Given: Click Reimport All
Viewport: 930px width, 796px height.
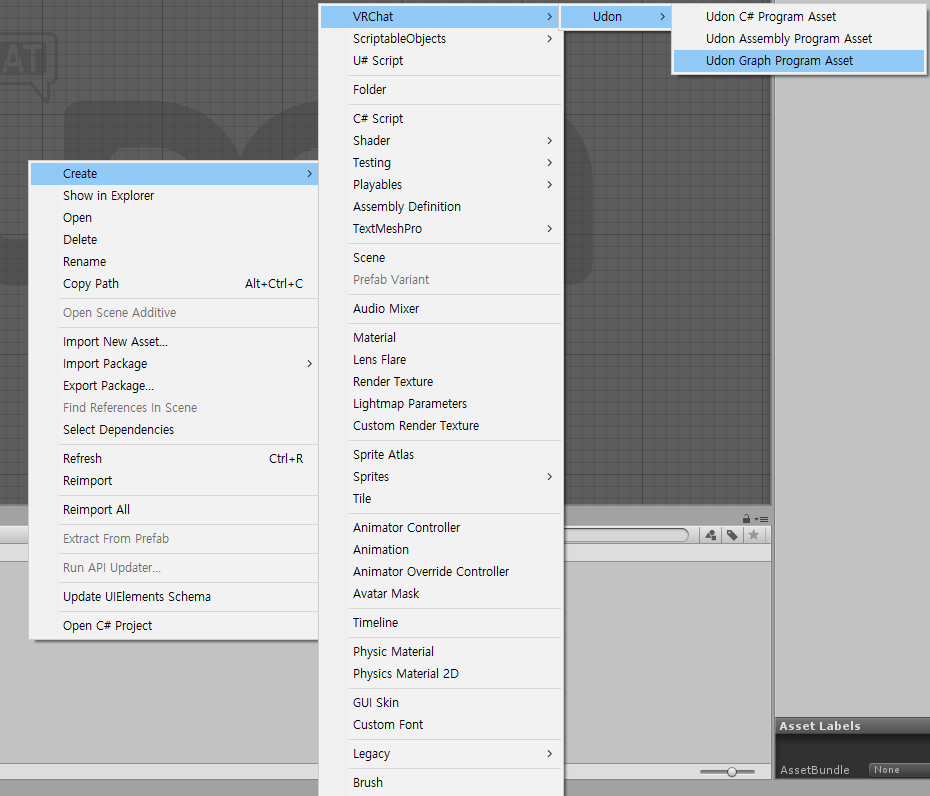Looking at the screenshot, I should [174, 509].
